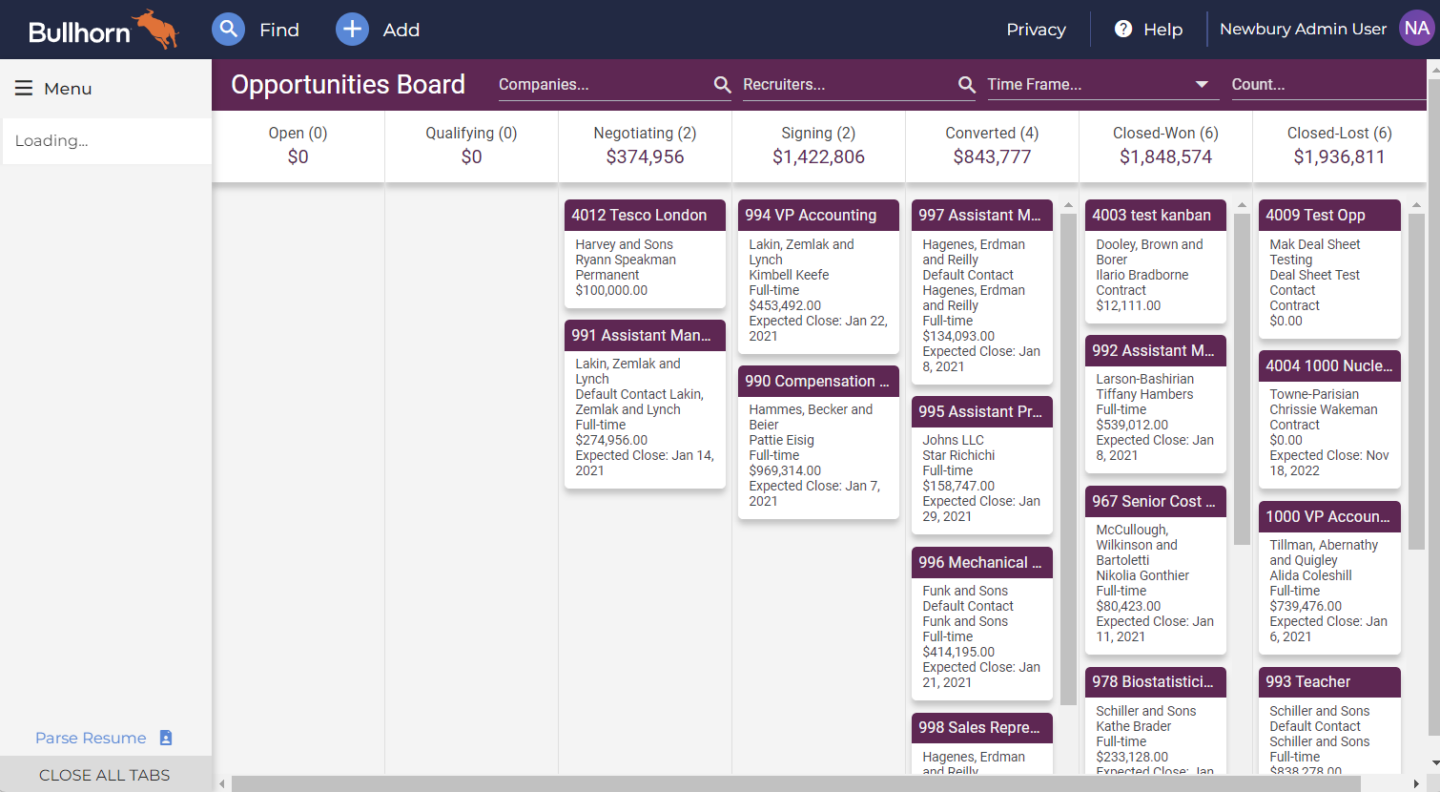The height and width of the screenshot is (792, 1440).
Task: Click the $374,956 Negotiating total
Action: coord(645,157)
